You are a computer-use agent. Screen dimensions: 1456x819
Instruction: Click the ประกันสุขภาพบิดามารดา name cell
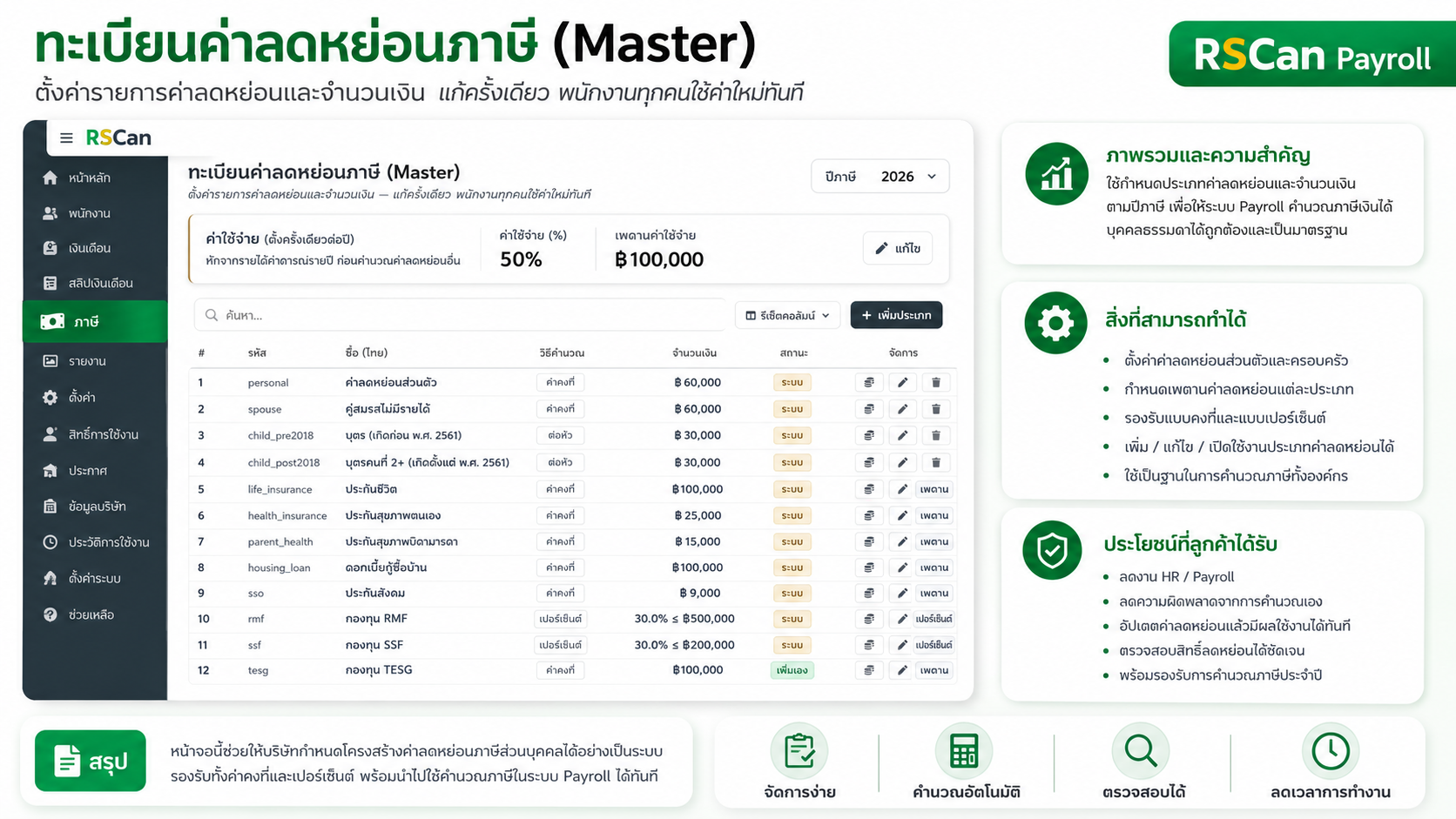(x=401, y=541)
